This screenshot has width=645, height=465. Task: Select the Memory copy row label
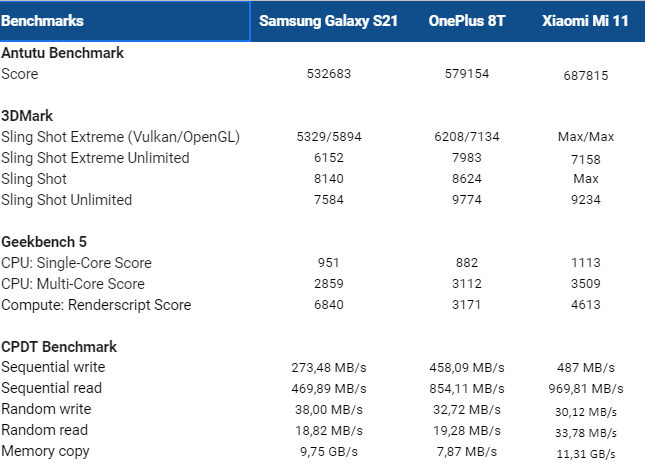(x=46, y=451)
